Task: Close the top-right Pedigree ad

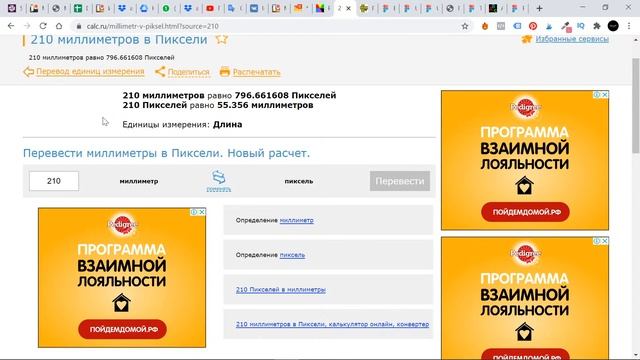Action: point(605,95)
